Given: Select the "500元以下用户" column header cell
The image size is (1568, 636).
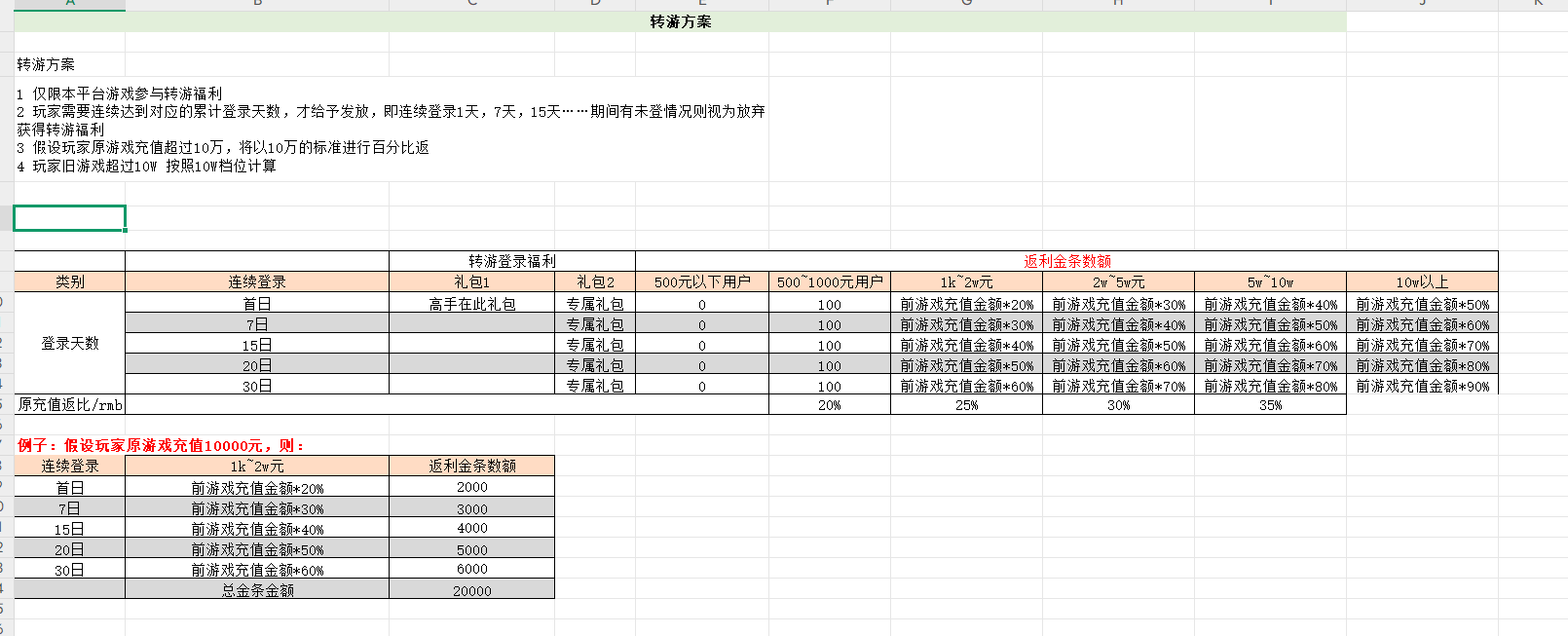Looking at the screenshot, I should (x=701, y=281).
